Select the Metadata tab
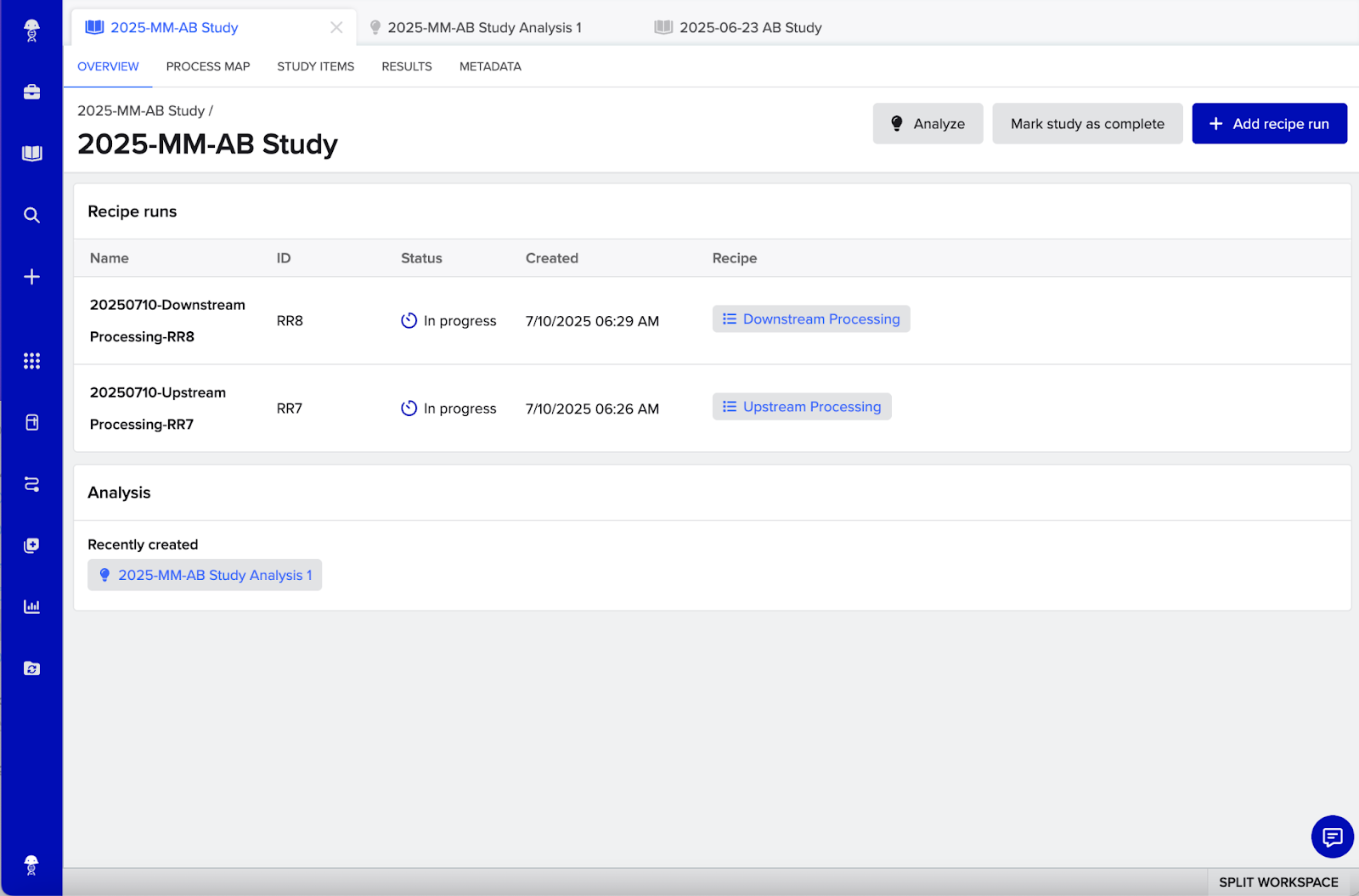Viewport: 1359px width, 896px height. coord(490,66)
